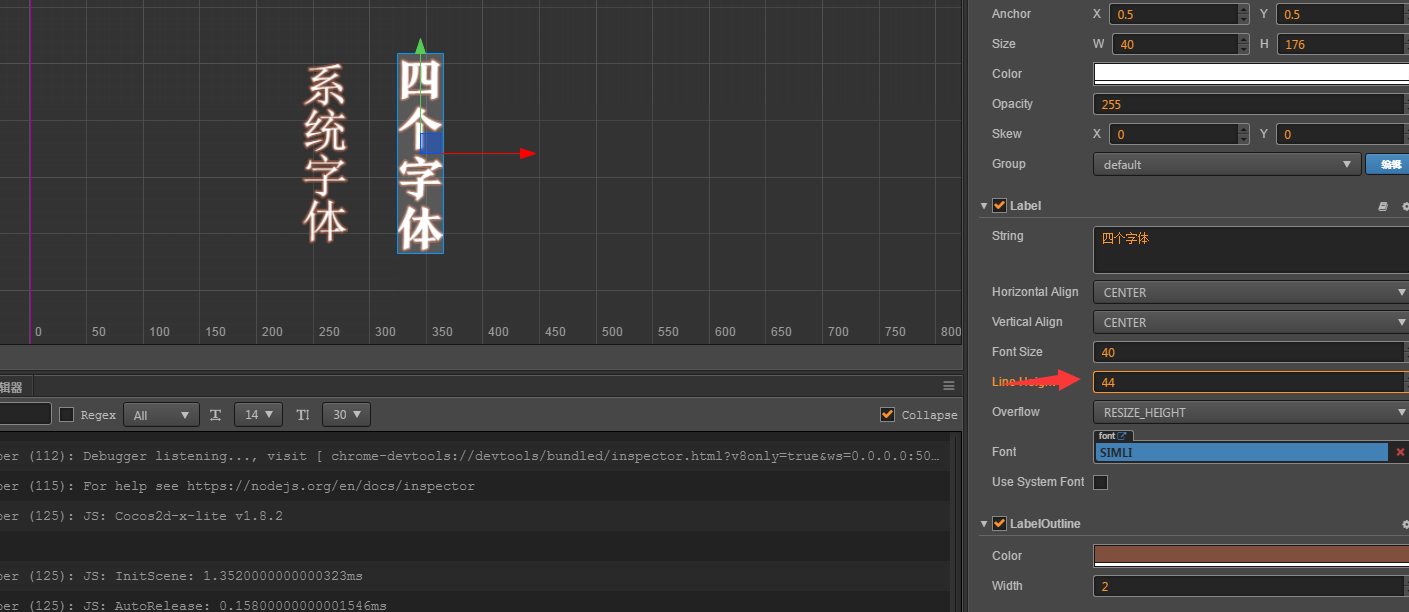Grab the green Y-axis gizmo arrow

421,45
